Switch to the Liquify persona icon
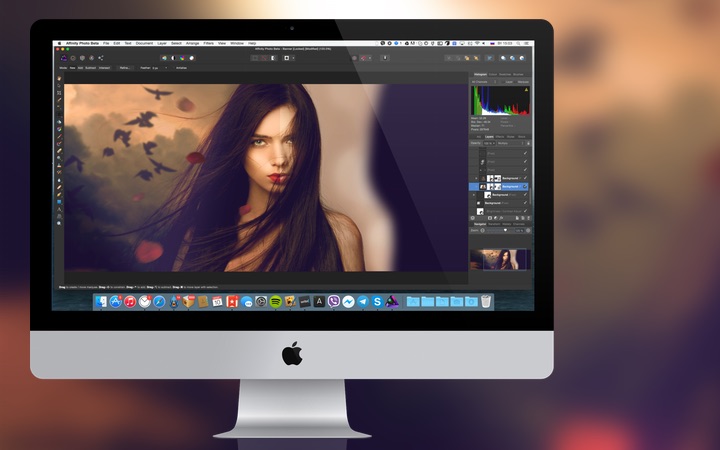Viewport: 720px width, 450px height. [x=73, y=58]
